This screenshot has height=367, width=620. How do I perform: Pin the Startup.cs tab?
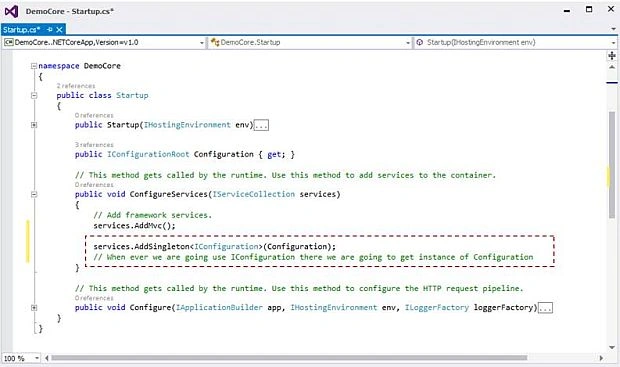coord(49,30)
